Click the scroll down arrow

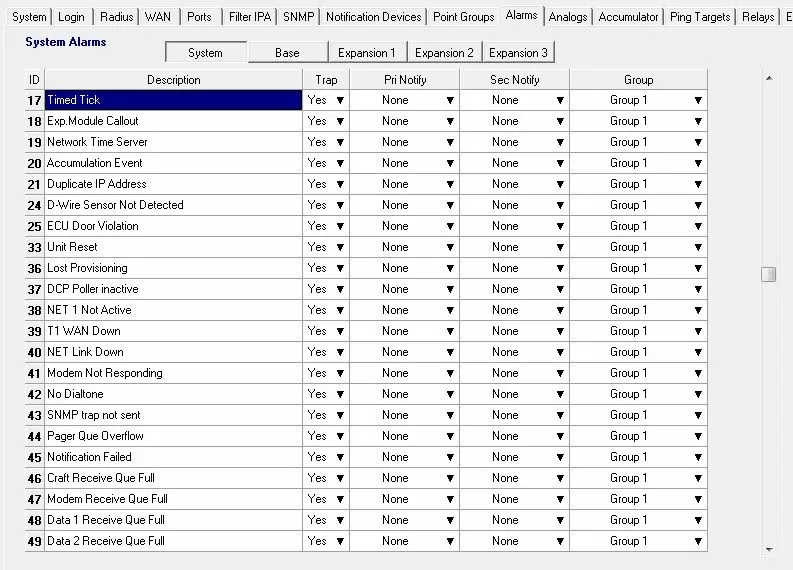point(768,549)
